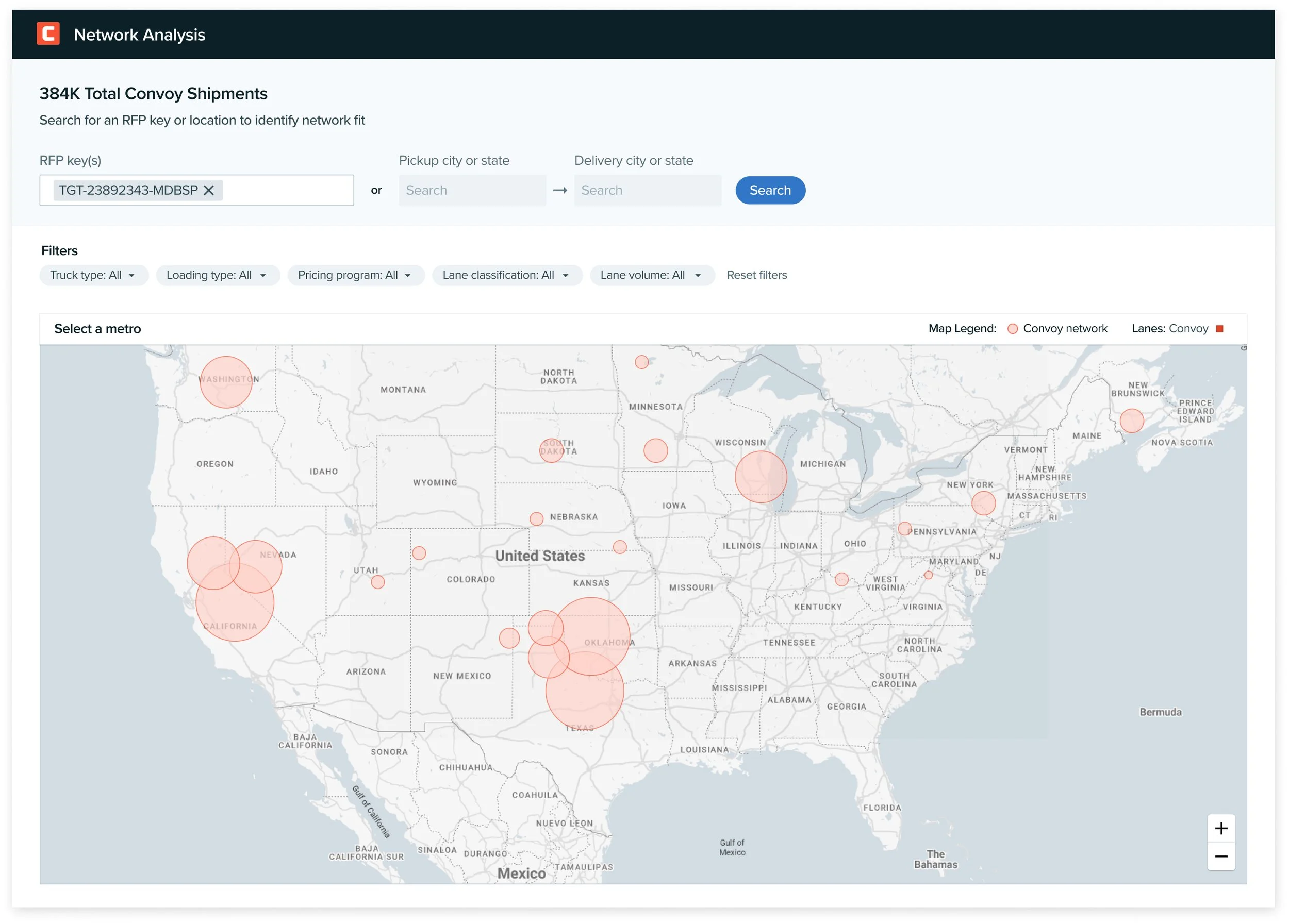Image resolution: width=1289 pixels, height=924 pixels.
Task: Click the Convoy logo icon
Action: click(x=48, y=34)
